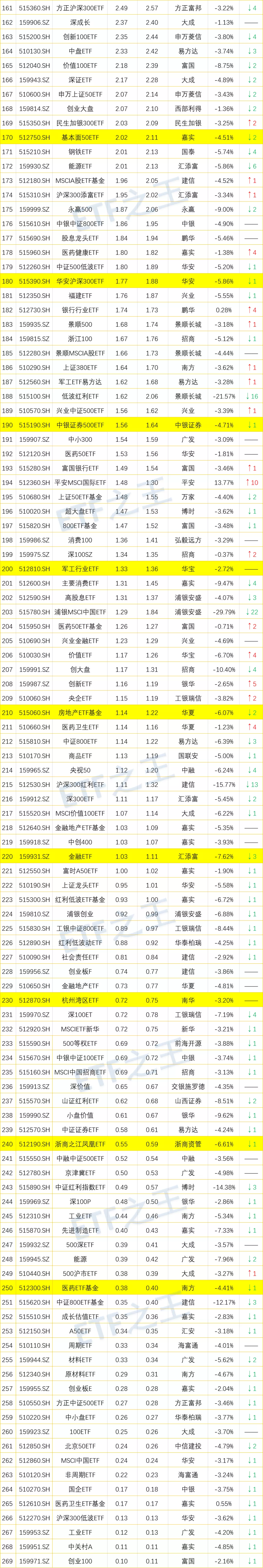This screenshot has height=1568, width=263.
Task: Select the 民生加银300ETF name cell
Action: tap(80, 123)
